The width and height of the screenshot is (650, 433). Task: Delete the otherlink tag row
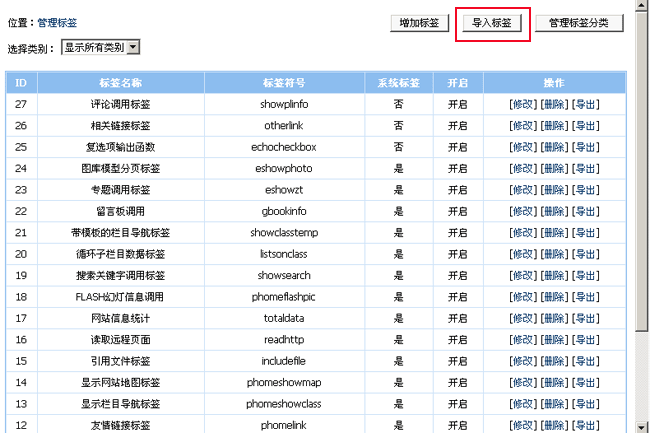click(553, 125)
